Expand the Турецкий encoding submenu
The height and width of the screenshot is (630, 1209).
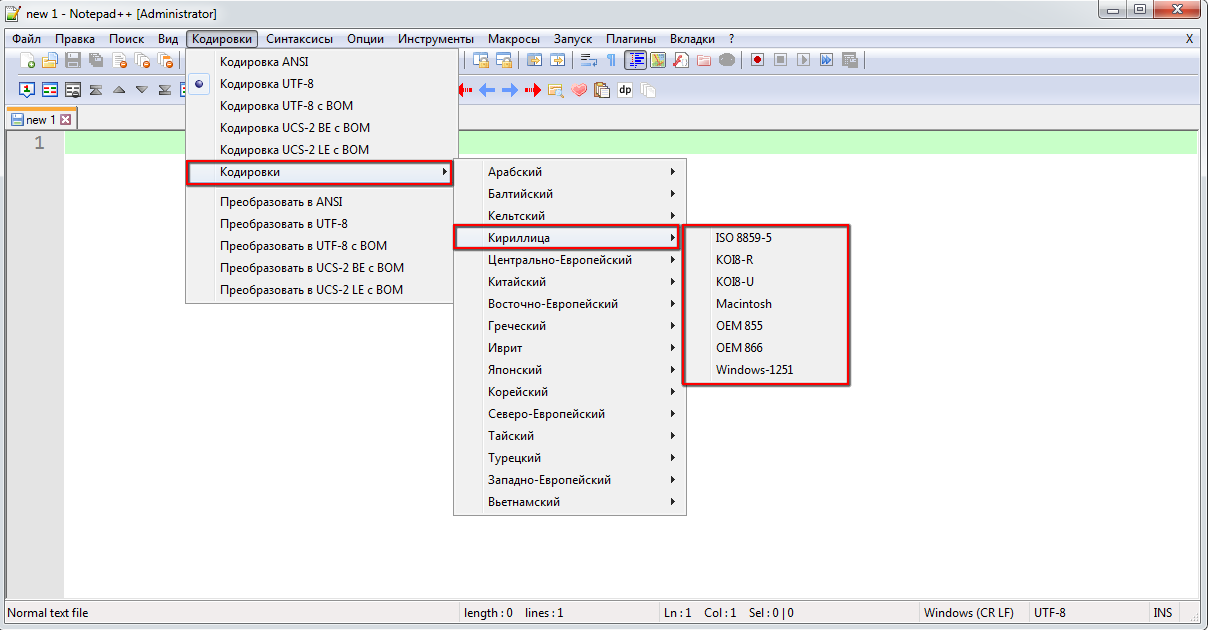click(x=570, y=458)
